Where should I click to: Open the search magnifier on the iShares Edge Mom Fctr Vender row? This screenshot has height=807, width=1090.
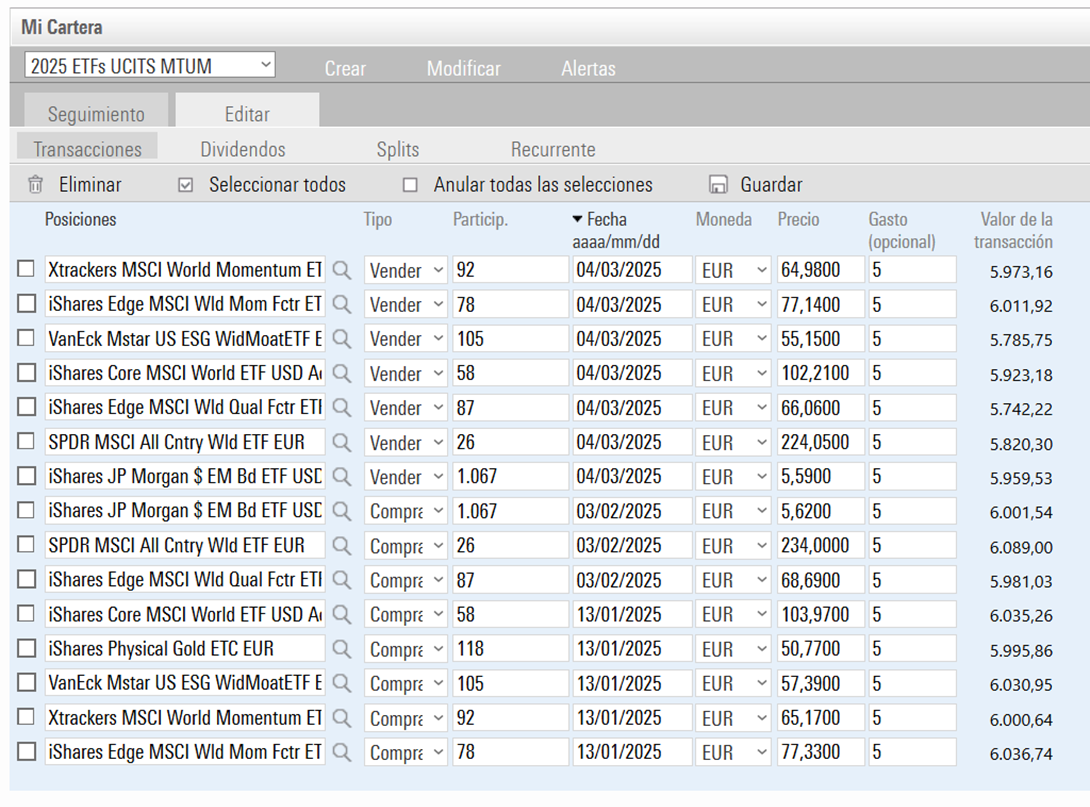[341, 304]
